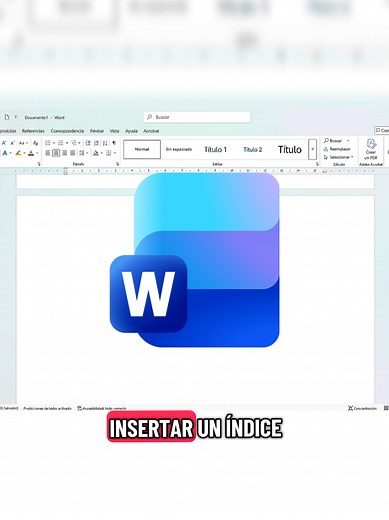Screen dimensions: 389x520
Task: Click the borders icon
Action: tap(109, 153)
